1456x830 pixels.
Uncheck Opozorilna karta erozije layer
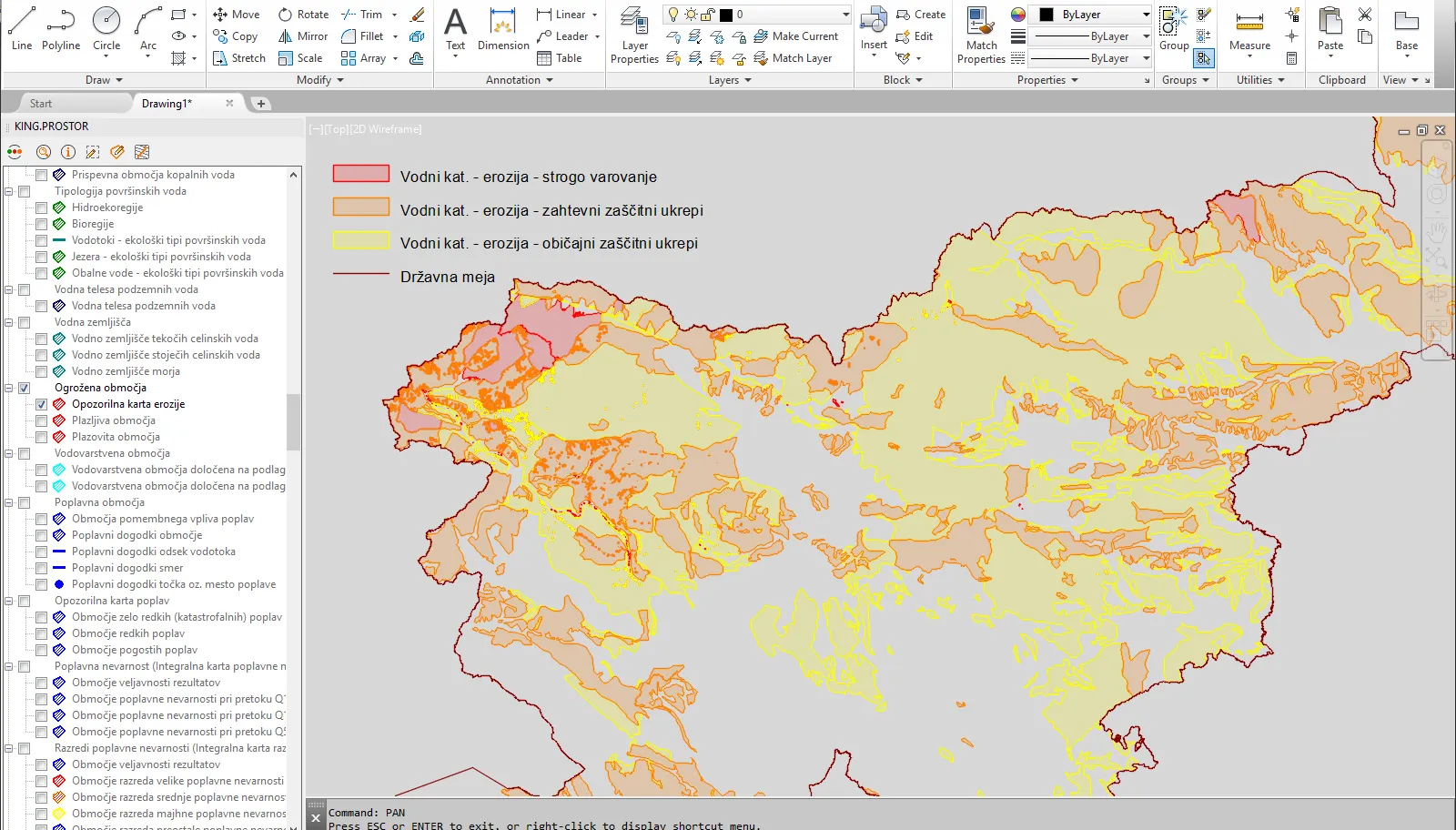click(x=41, y=404)
